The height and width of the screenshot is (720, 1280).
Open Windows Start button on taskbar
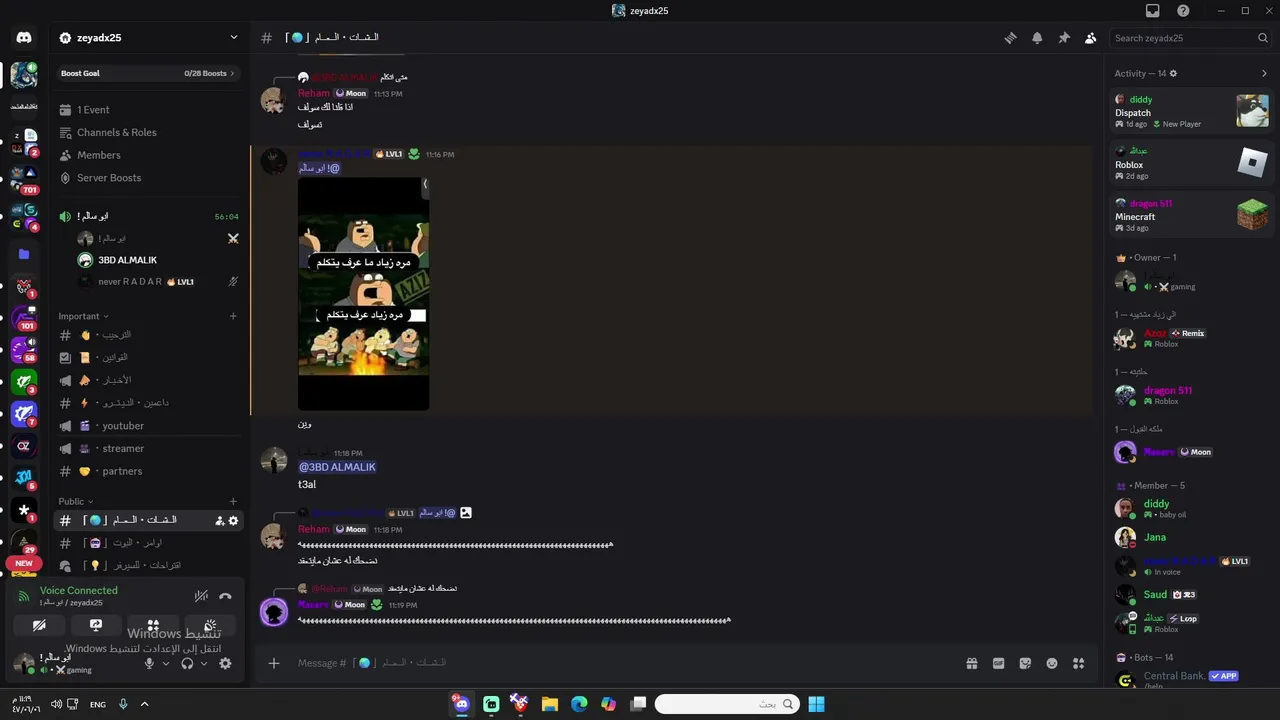coord(816,704)
